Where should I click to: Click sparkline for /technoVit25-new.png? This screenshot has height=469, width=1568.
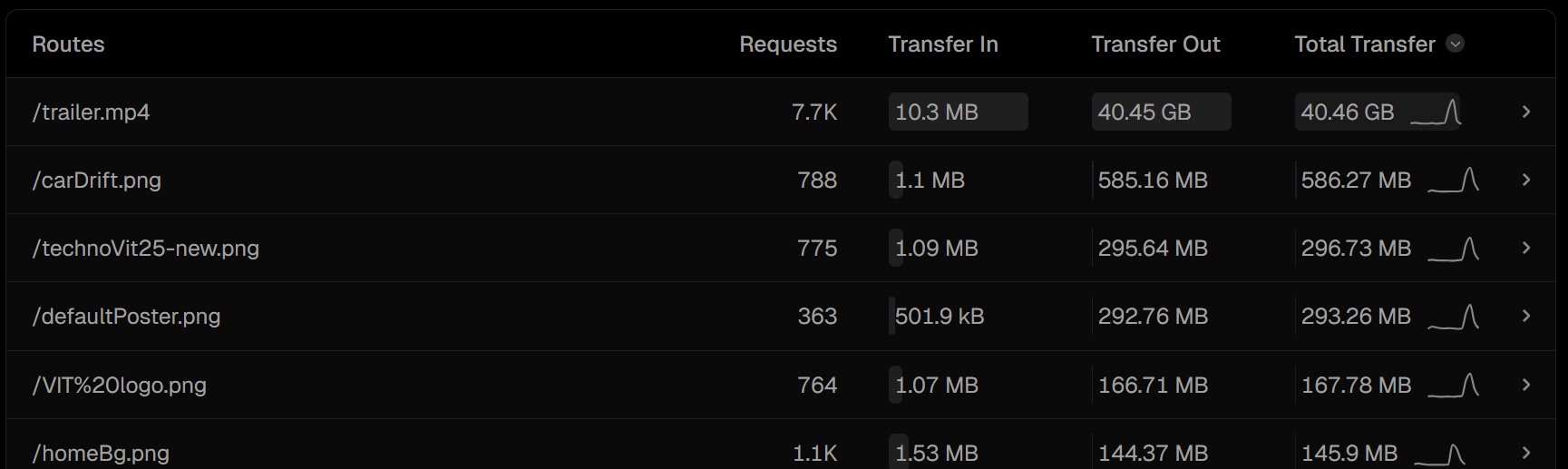click(x=1454, y=248)
